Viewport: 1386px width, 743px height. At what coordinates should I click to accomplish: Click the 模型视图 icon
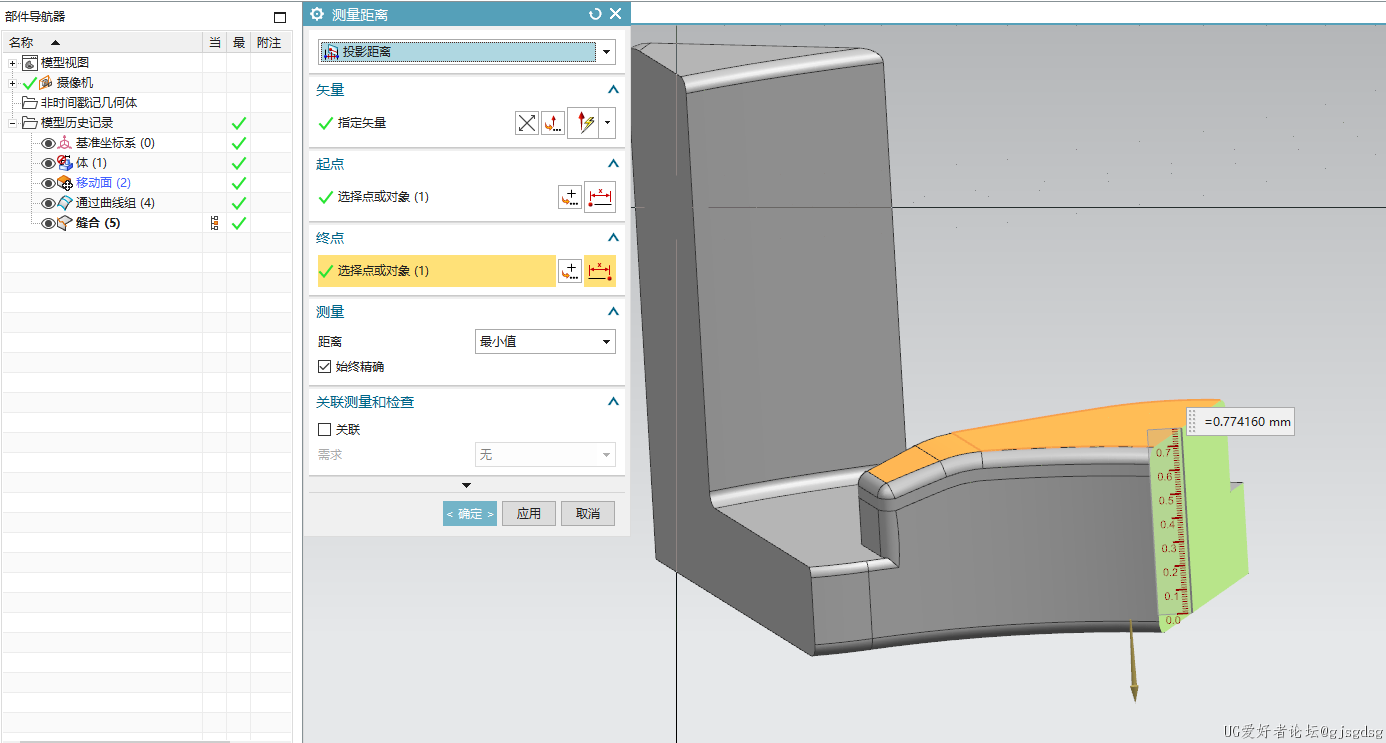(x=29, y=63)
